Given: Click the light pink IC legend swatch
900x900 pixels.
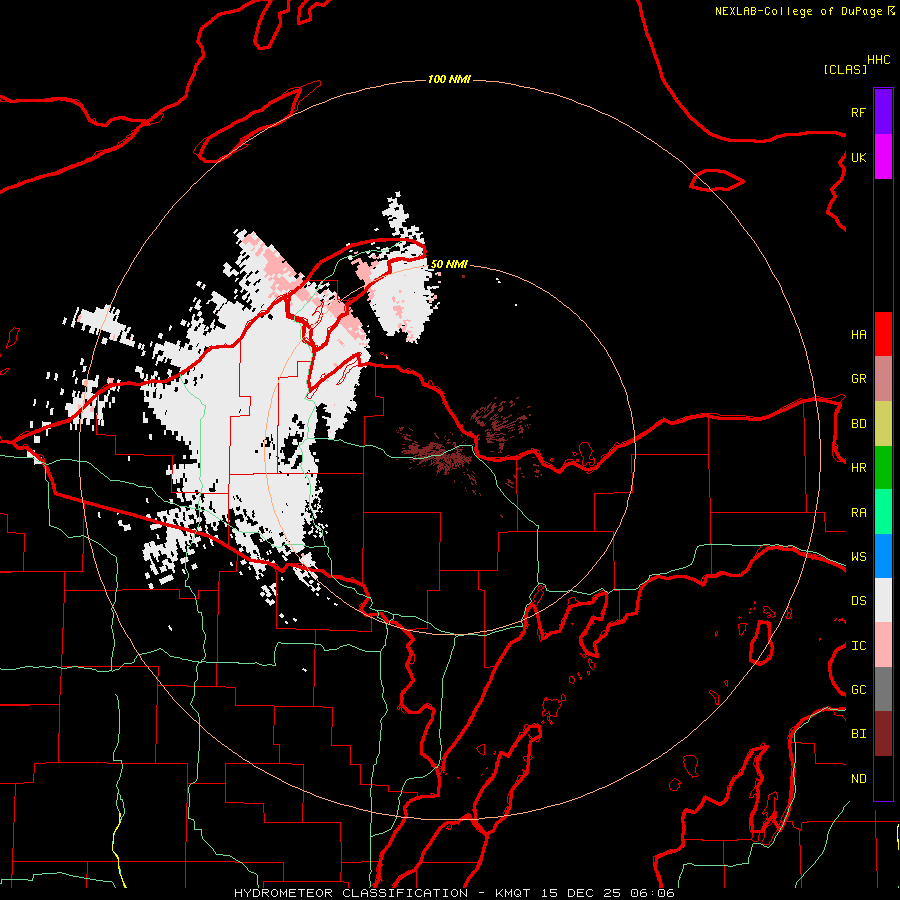Looking at the screenshot, I should tap(883, 645).
